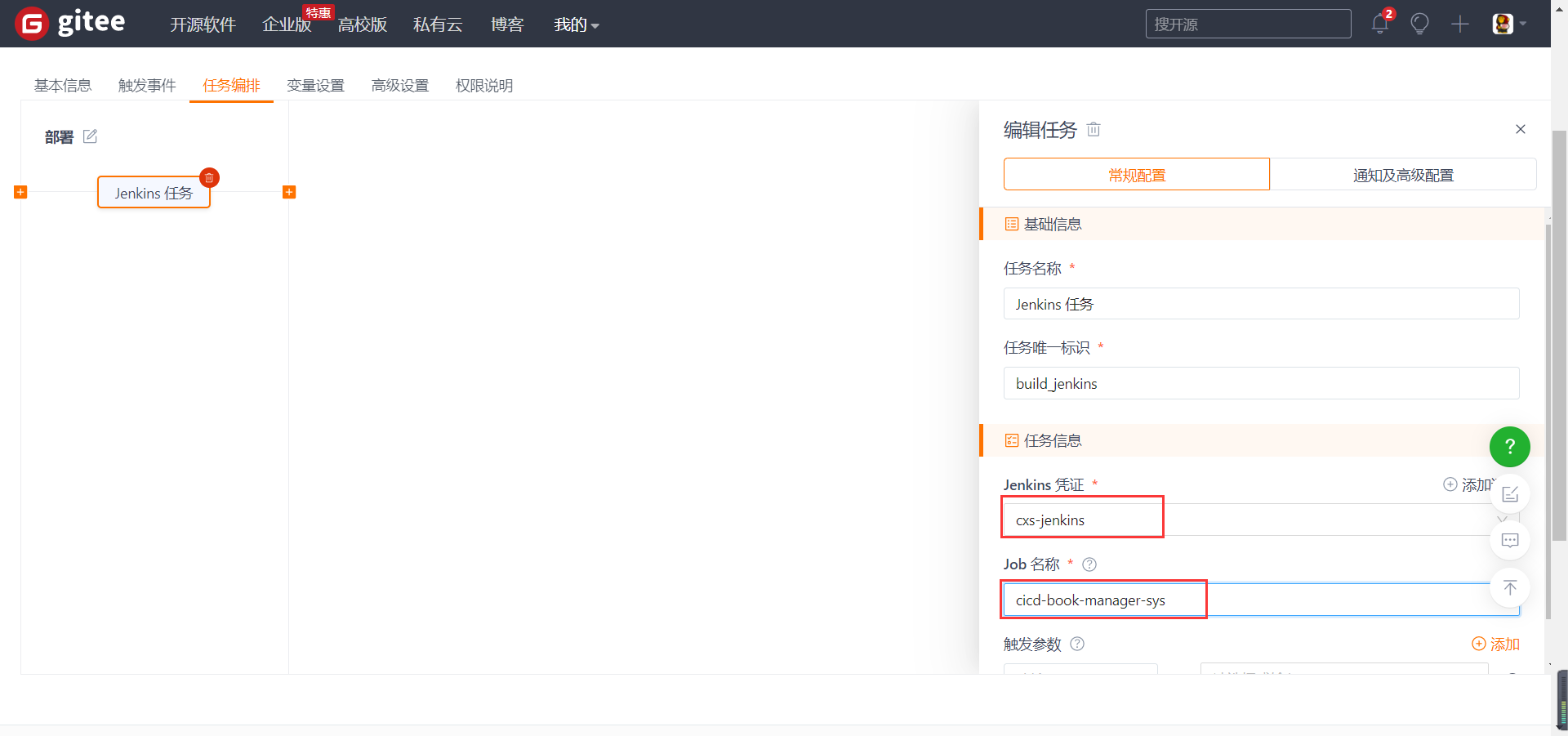Open the green help question button
This screenshot has width=1568, height=736.
point(1510,447)
